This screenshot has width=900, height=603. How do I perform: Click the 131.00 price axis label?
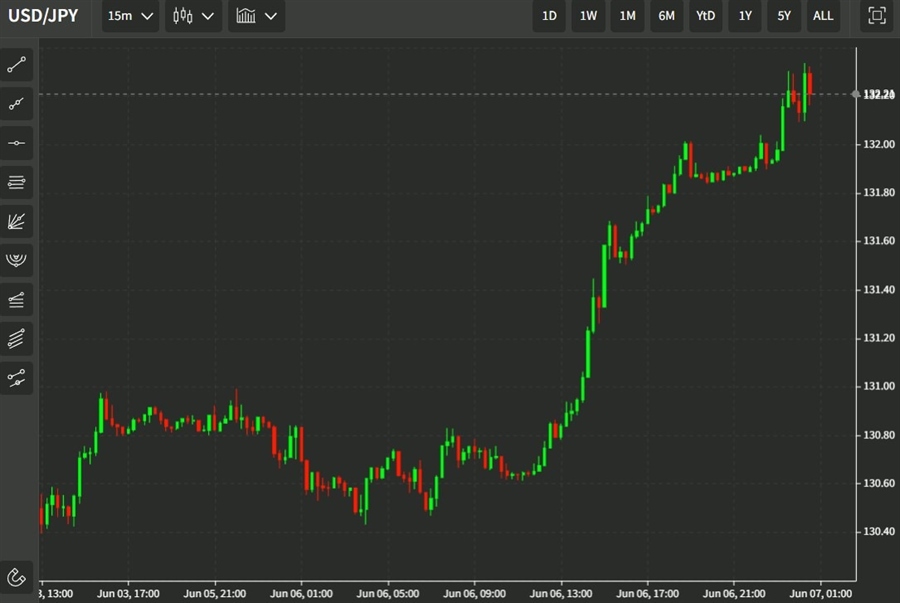click(x=879, y=386)
